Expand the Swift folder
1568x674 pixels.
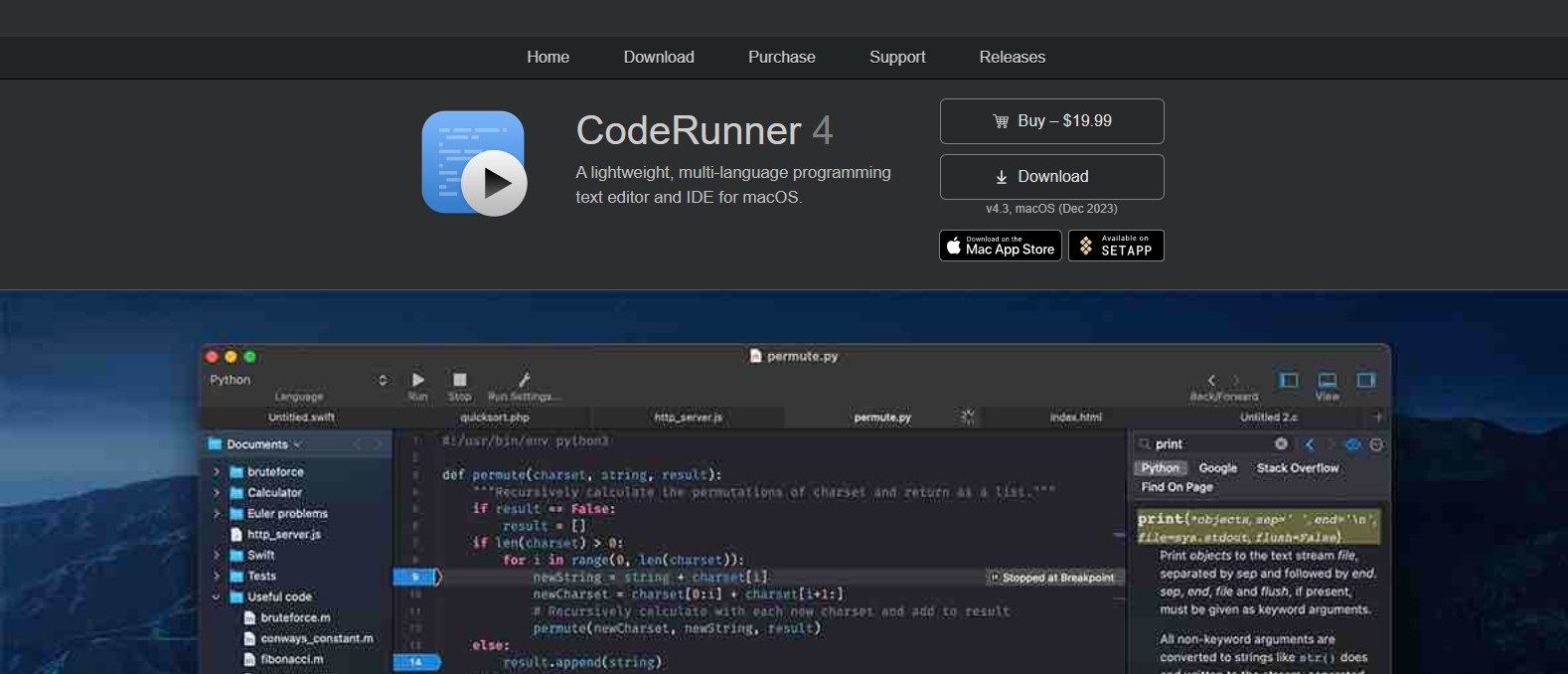216,555
